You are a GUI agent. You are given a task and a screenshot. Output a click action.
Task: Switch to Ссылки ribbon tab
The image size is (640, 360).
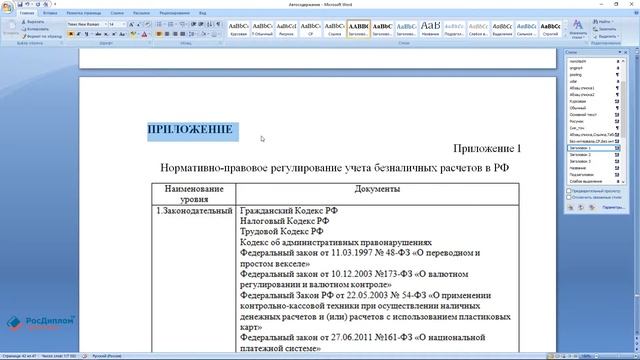click(x=117, y=13)
